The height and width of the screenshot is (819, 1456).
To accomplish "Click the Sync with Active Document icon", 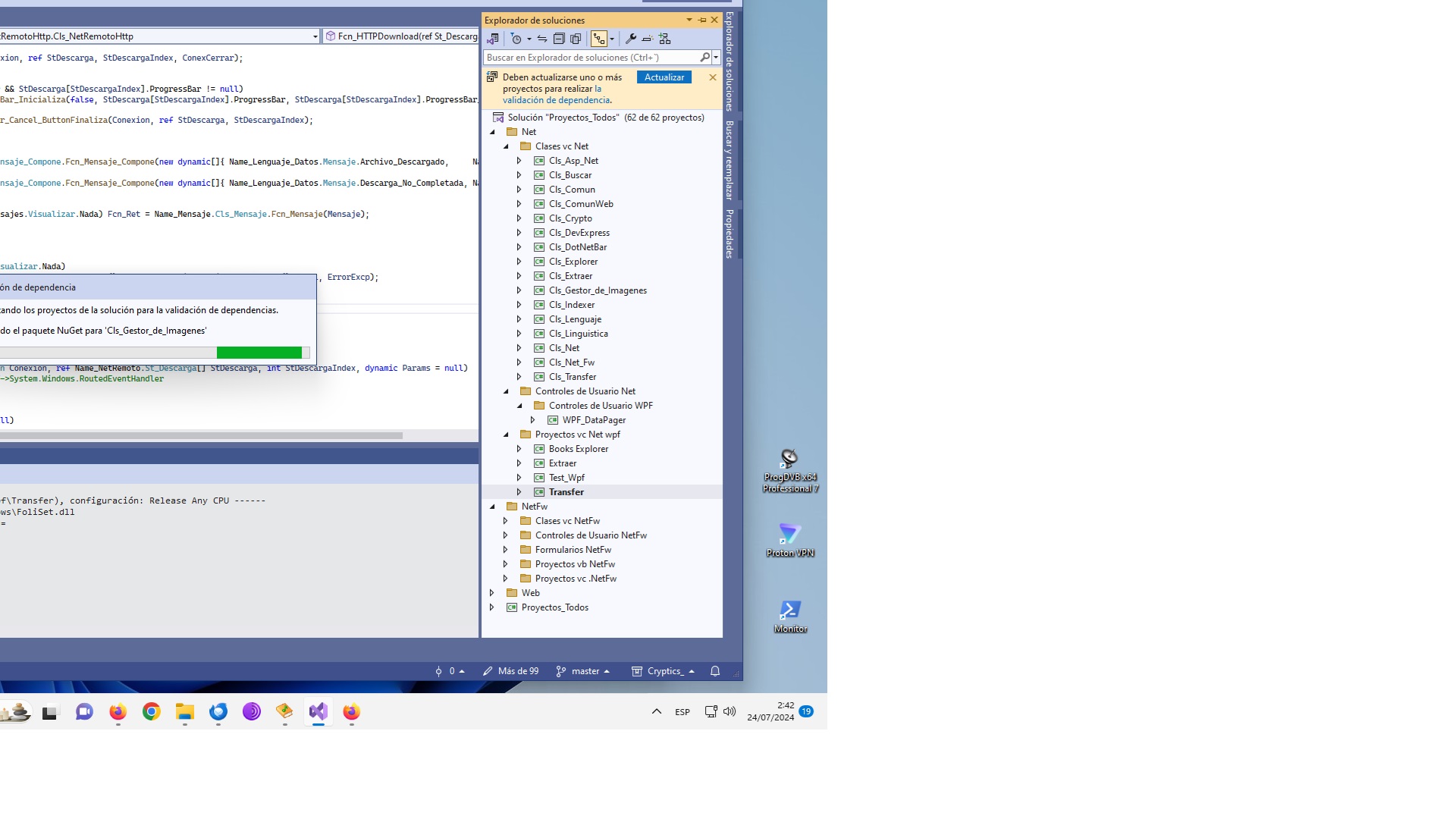I will (x=542, y=39).
